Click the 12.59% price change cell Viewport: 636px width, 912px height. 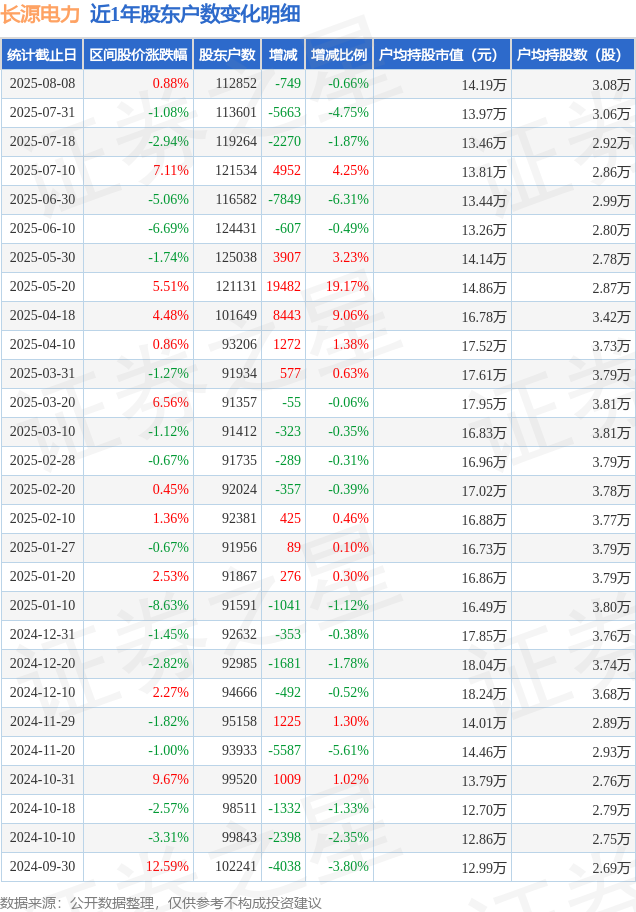point(138,867)
